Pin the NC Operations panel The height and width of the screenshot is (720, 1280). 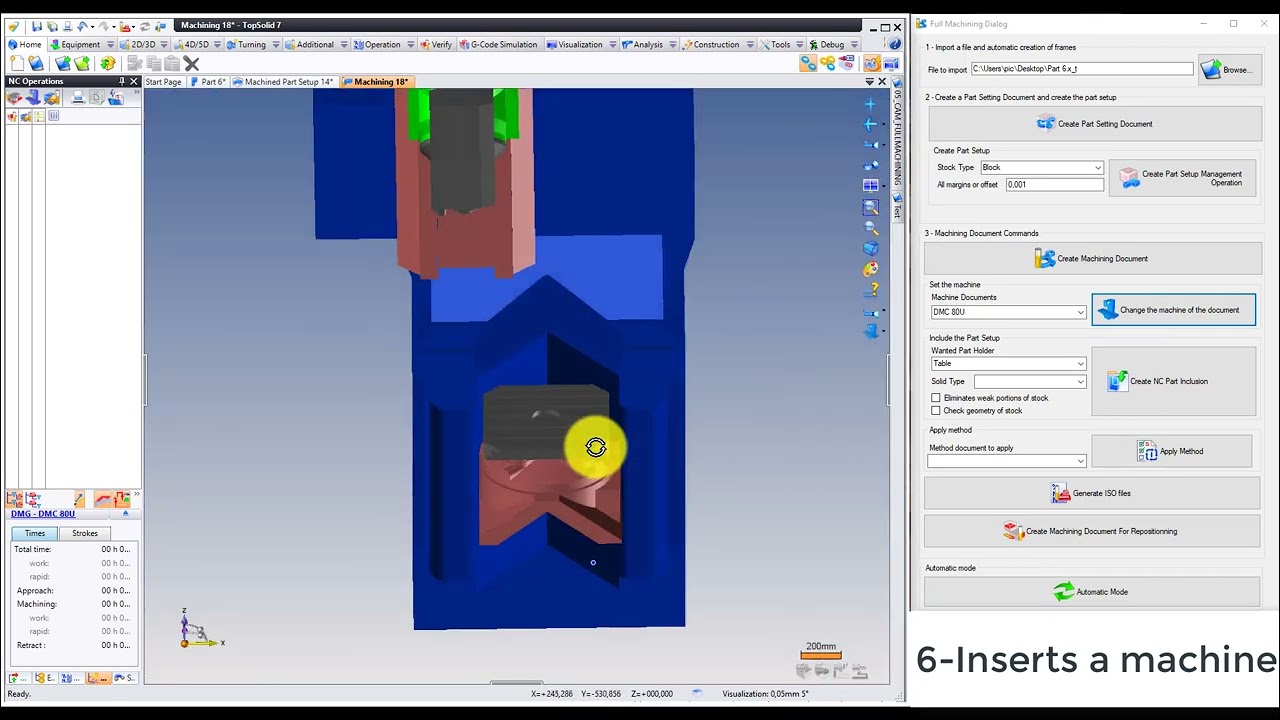[122, 81]
